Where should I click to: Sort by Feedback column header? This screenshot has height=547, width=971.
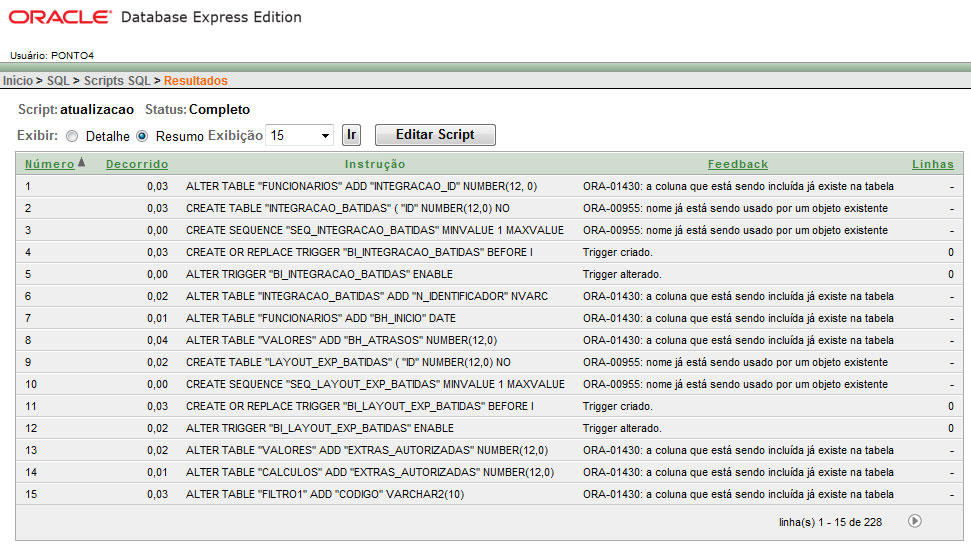tap(738, 164)
